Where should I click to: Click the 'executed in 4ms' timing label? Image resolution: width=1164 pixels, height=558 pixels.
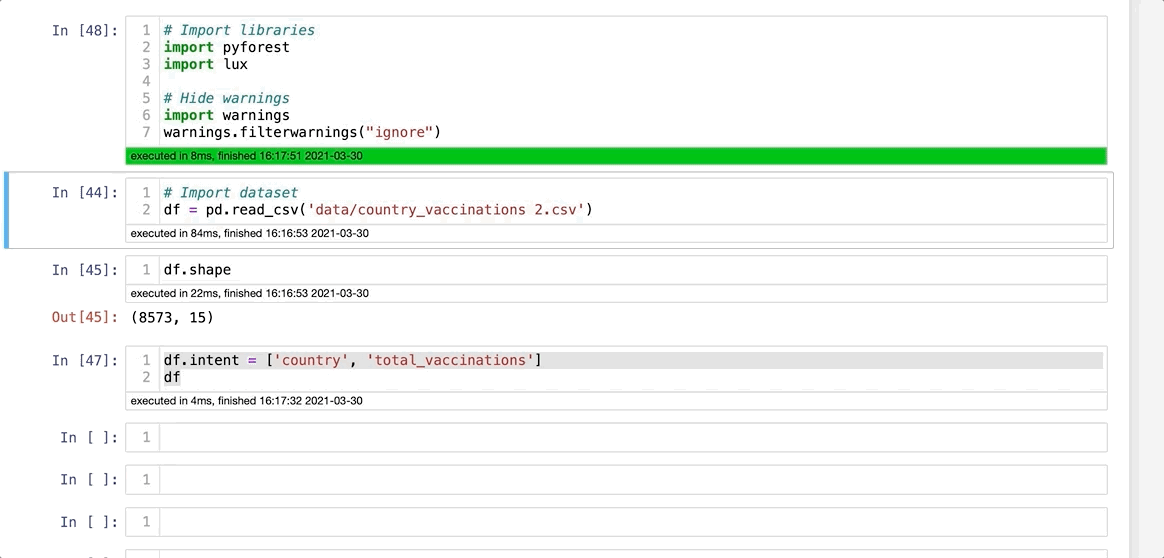click(246, 401)
